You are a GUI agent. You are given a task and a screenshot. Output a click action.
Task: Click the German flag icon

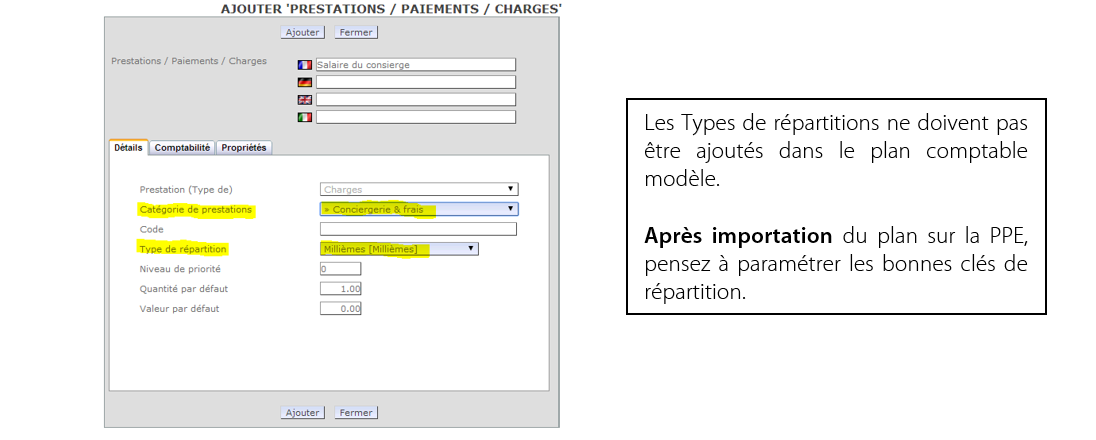point(305,82)
